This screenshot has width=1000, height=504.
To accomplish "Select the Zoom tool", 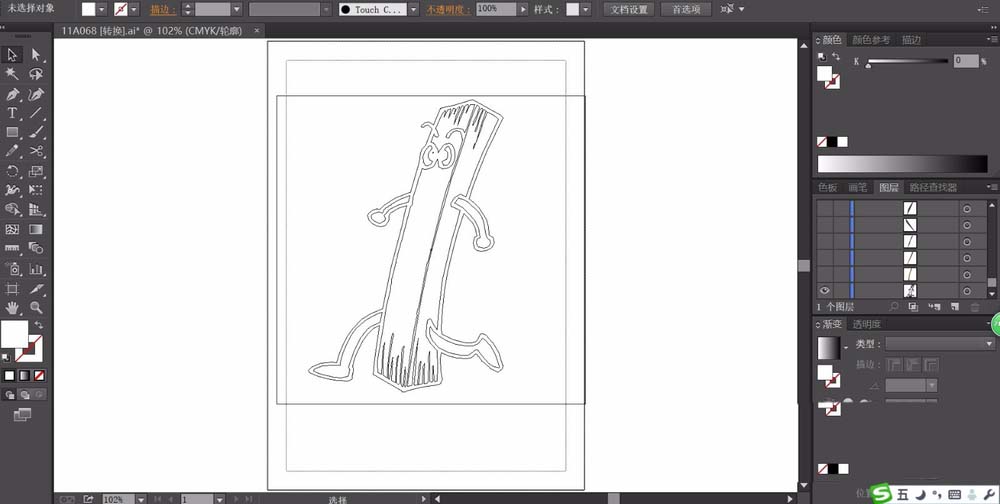I will (x=36, y=308).
